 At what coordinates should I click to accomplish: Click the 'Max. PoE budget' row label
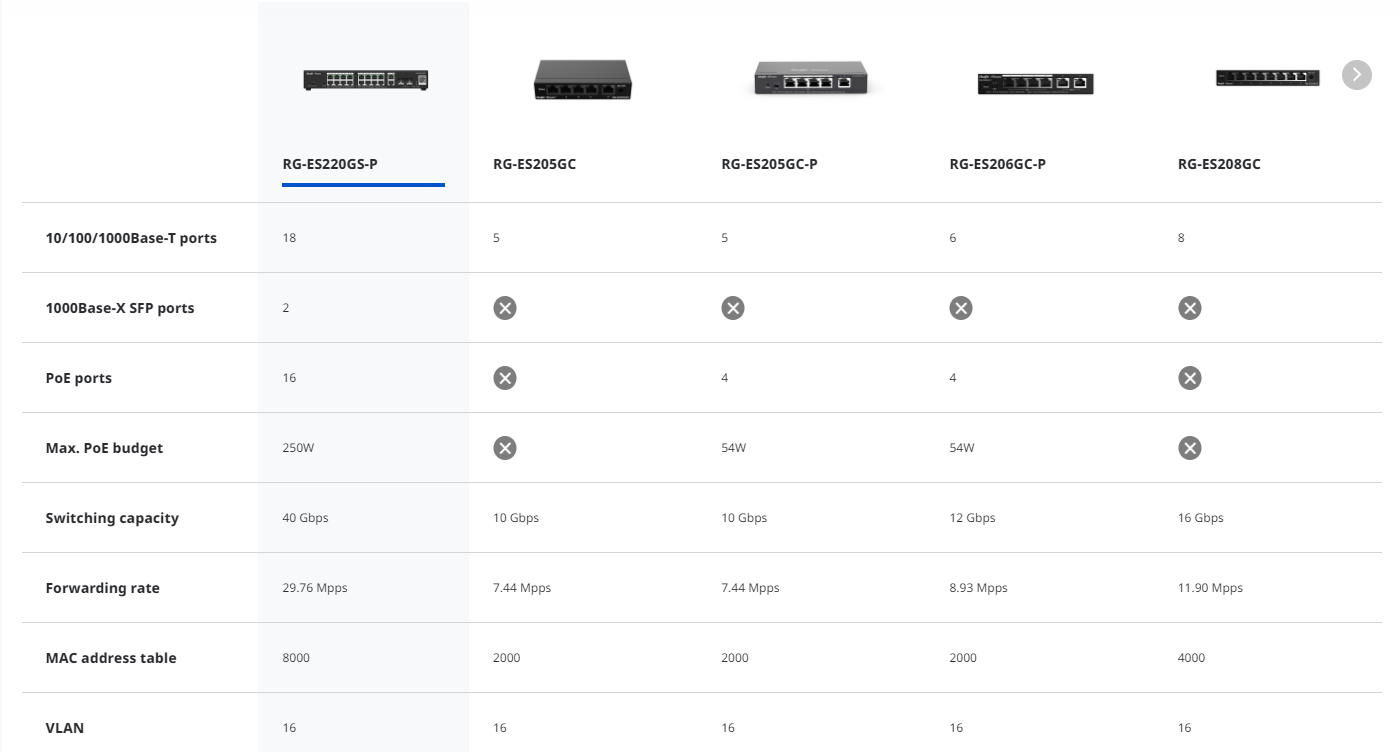pyautogui.click(x=104, y=448)
